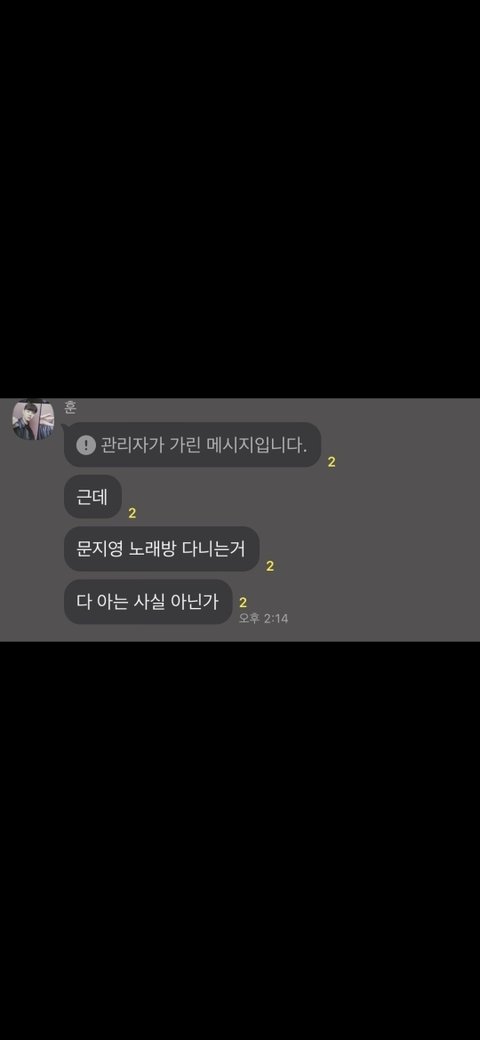Select the 다 아는 사실 아닌가 message
The height and width of the screenshot is (1040, 480).
[x=148, y=602]
